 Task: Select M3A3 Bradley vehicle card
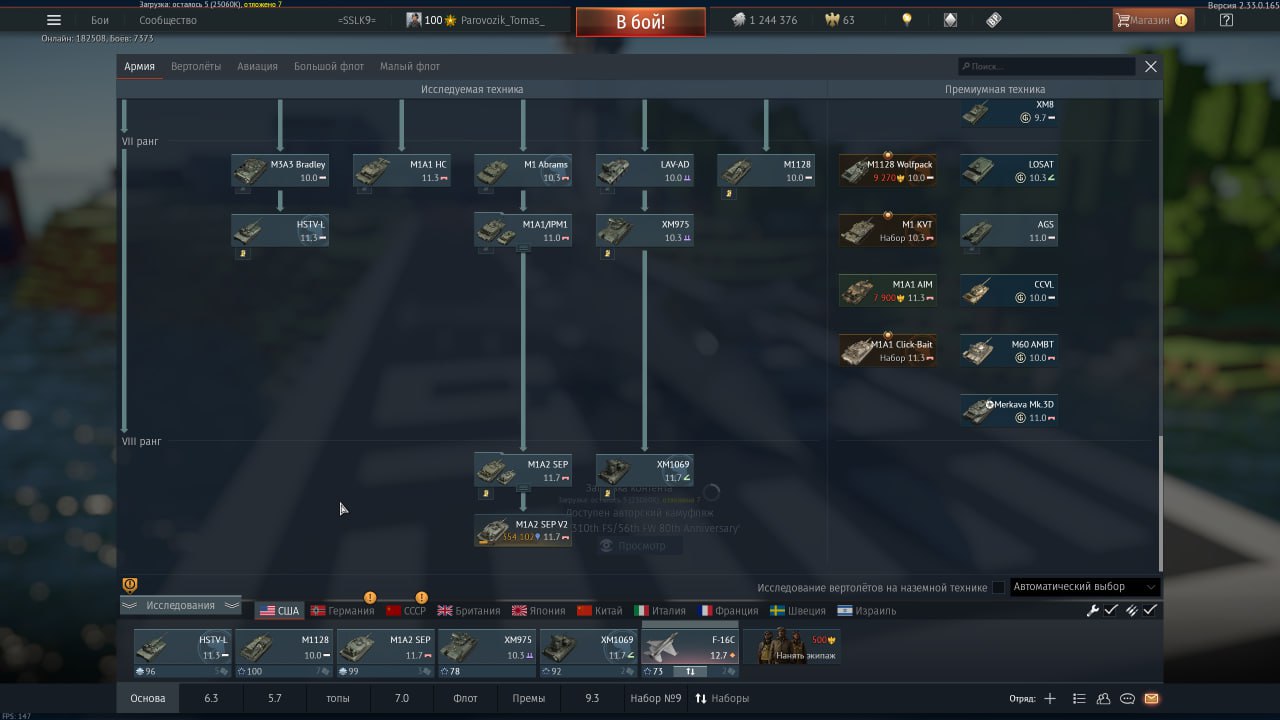click(280, 170)
